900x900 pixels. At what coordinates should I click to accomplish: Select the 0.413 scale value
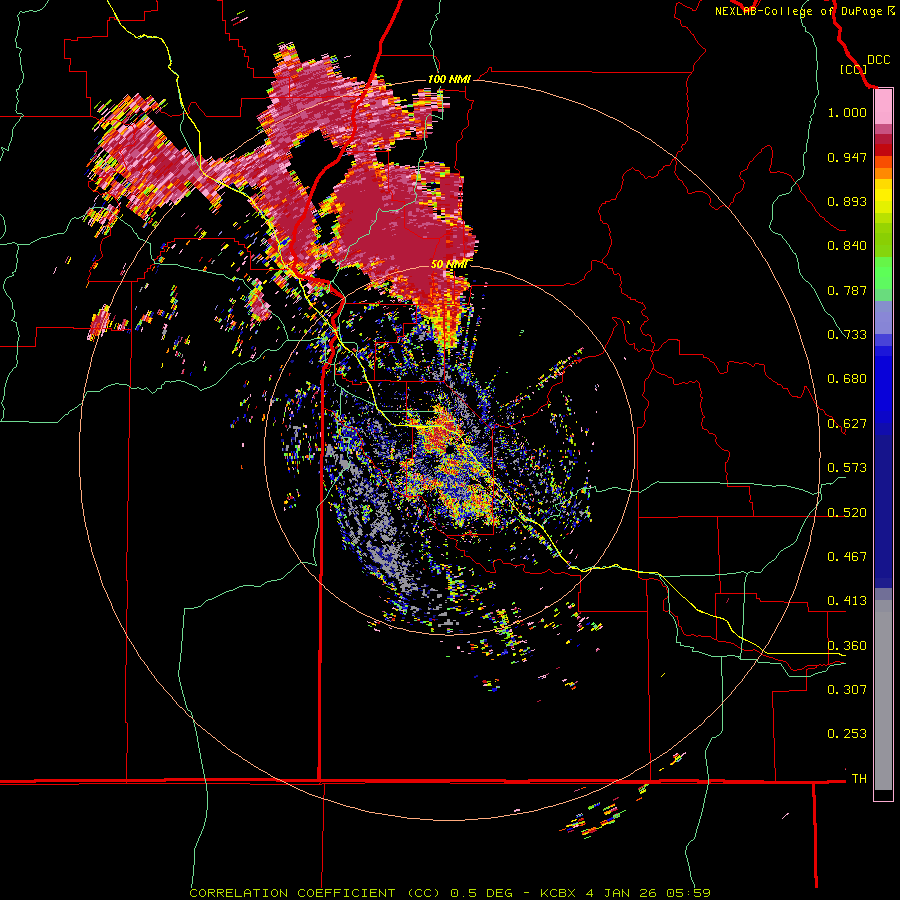[847, 601]
